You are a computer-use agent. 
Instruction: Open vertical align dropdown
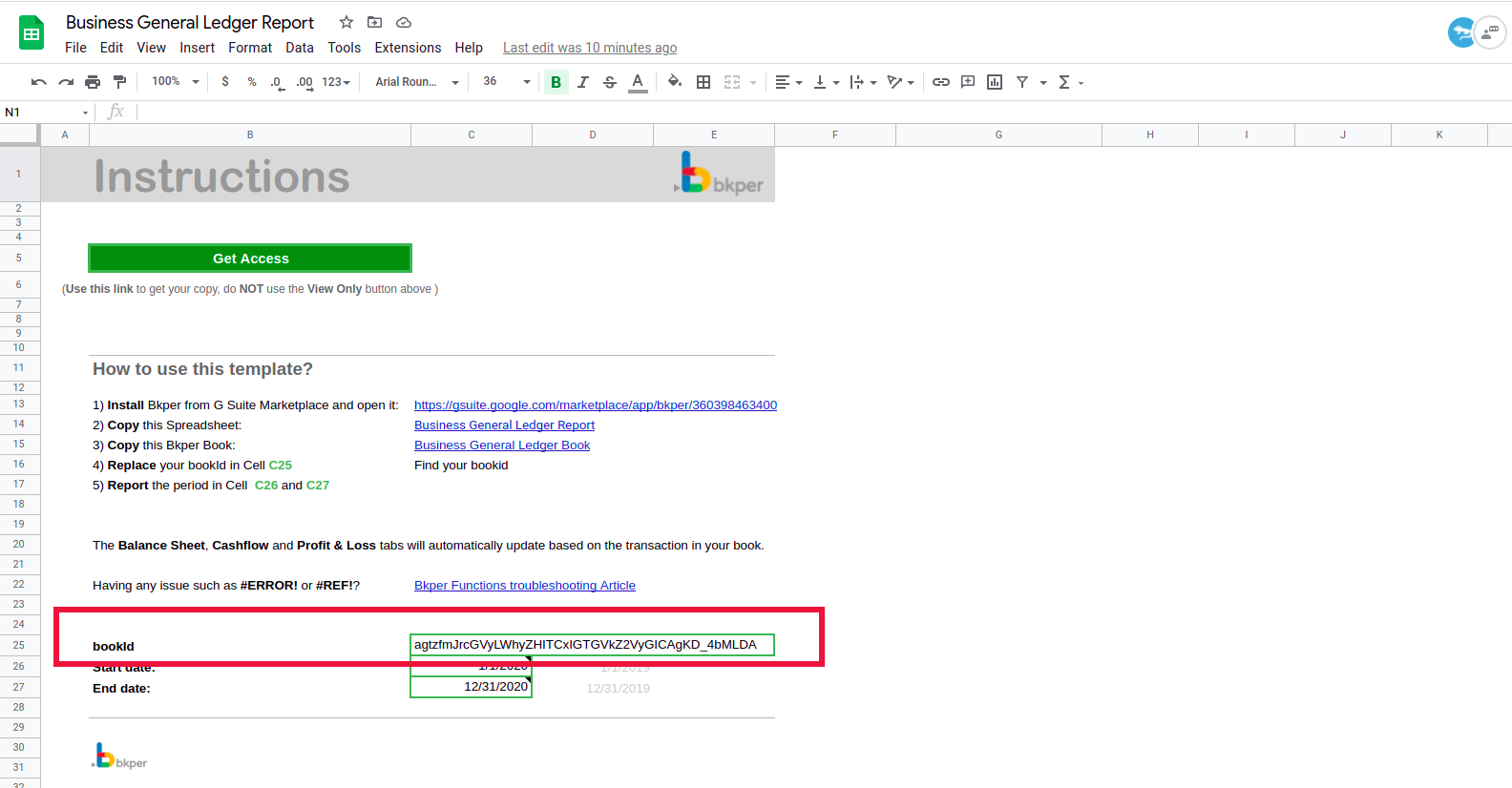pyautogui.click(x=826, y=82)
